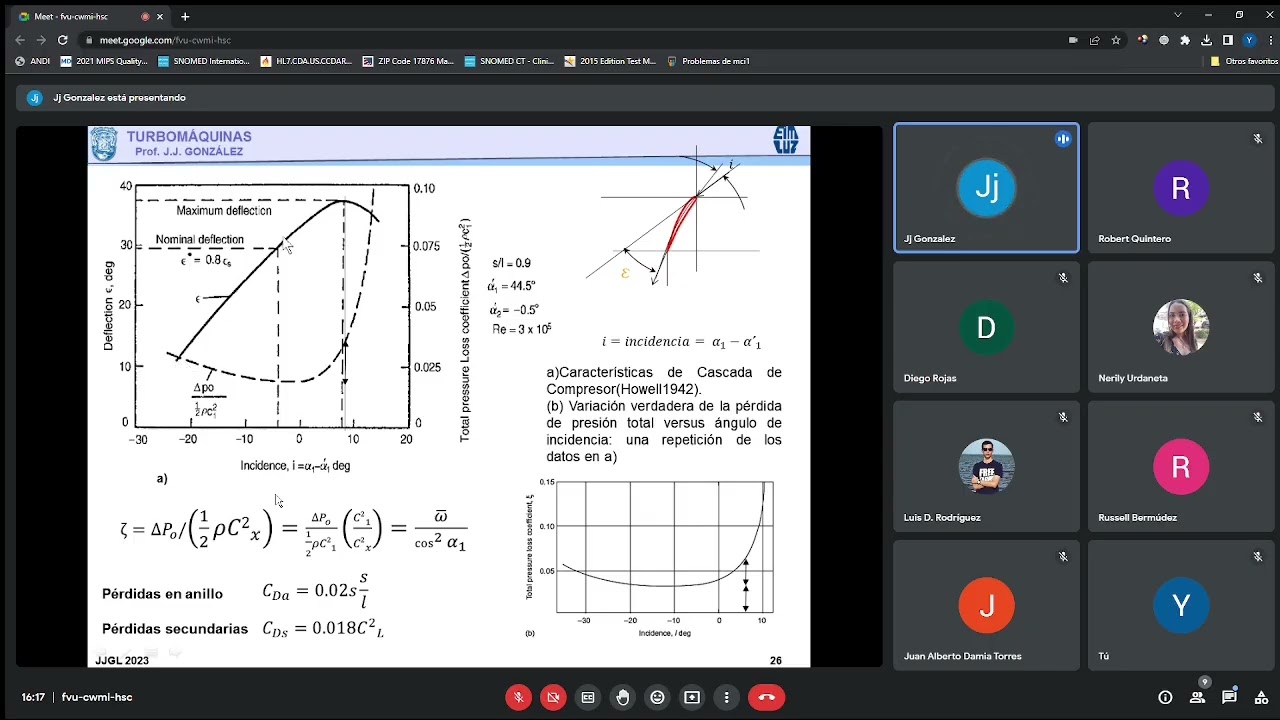Image resolution: width=1280 pixels, height=720 pixels.
Task: Open chat with everyone panel
Action: point(1229,698)
